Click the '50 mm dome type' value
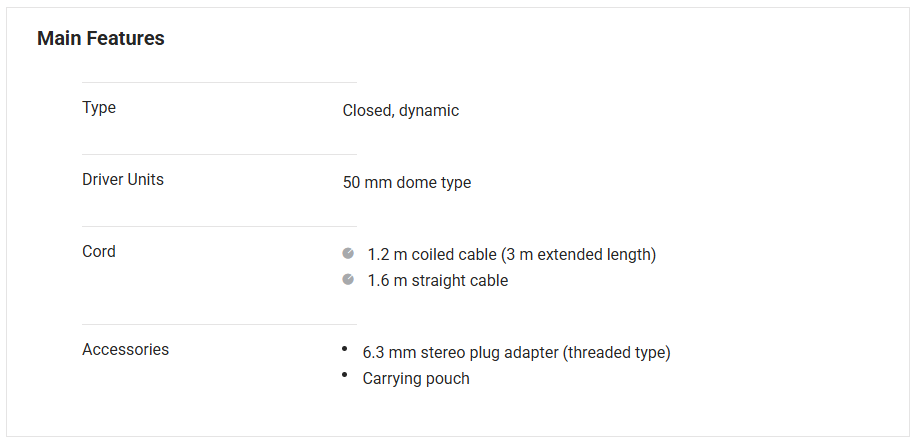The height and width of the screenshot is (440, 914). pos(406,183)
